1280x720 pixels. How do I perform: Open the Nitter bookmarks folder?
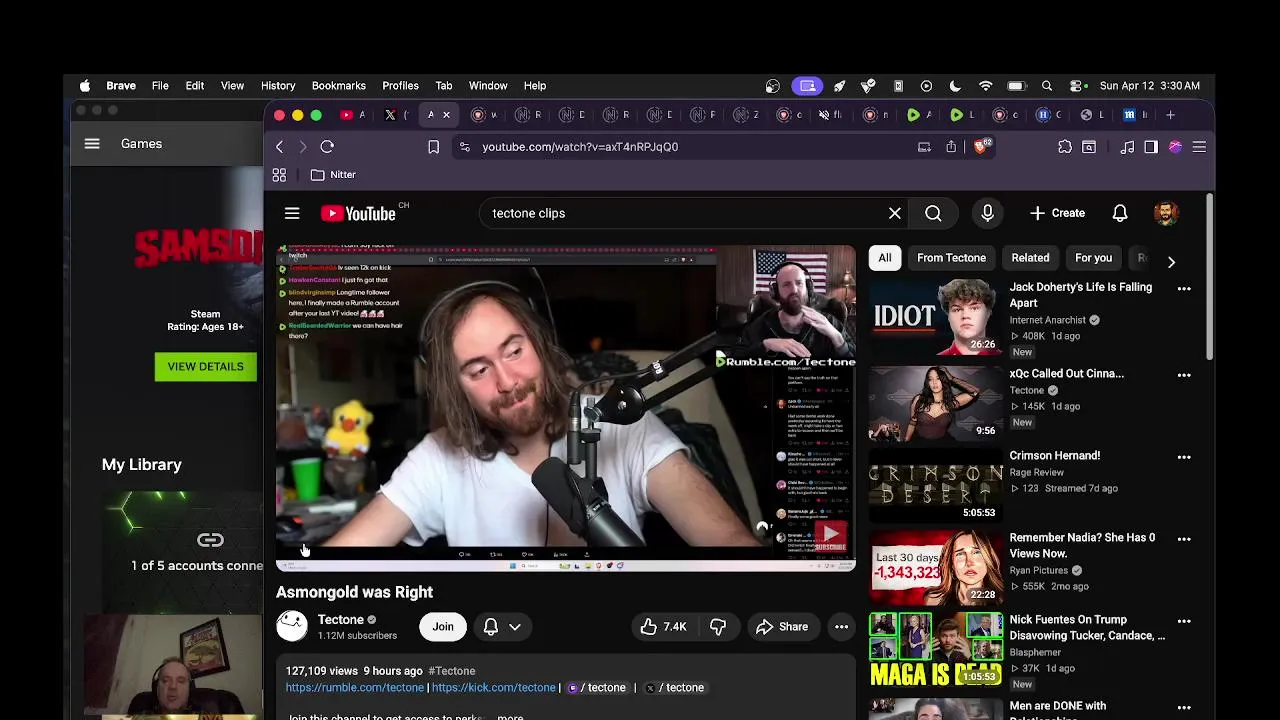[x=333, y=175]
